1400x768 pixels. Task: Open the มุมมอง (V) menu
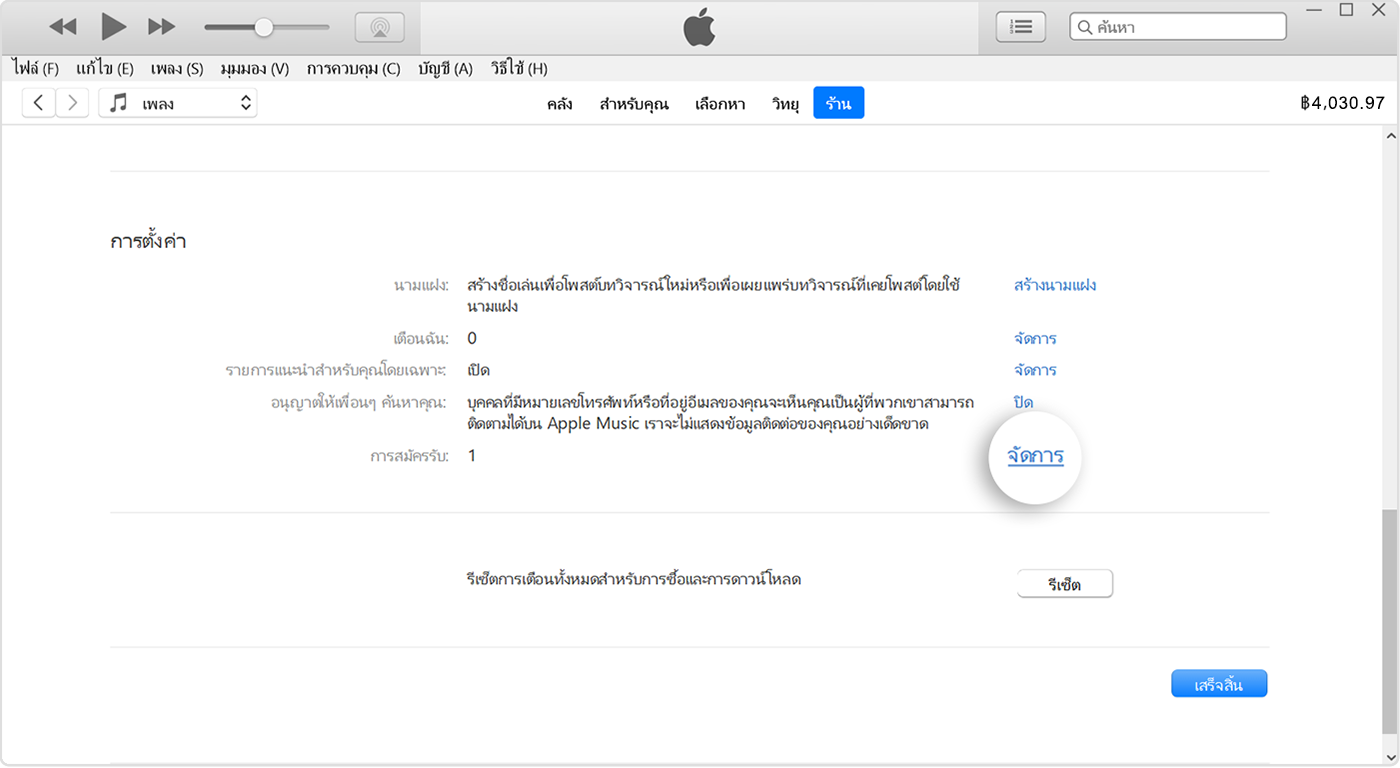255,69
